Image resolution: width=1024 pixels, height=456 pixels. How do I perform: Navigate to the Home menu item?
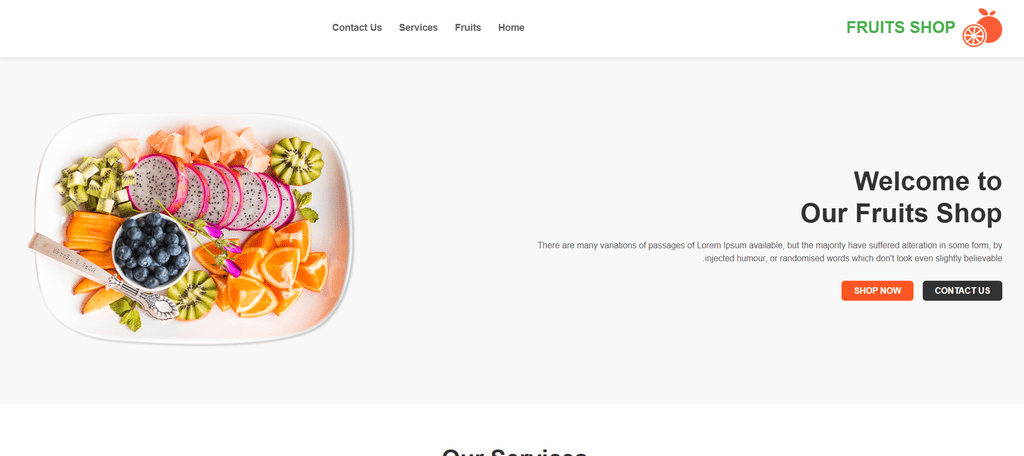pos(511,27)
